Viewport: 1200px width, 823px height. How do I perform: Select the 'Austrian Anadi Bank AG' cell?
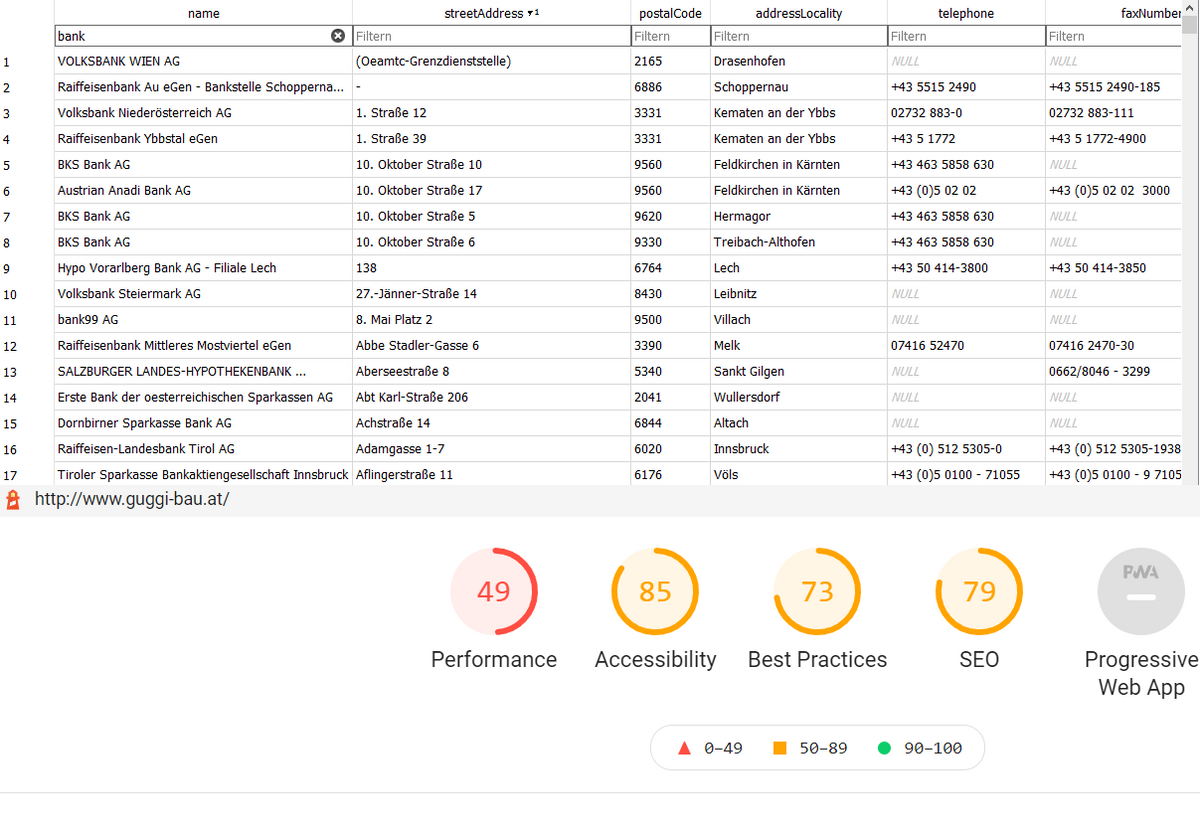203,190
